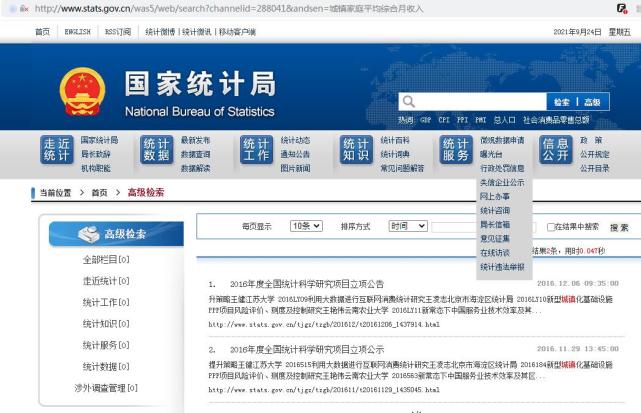The height and width of the screenshot is (413, 641).
Task: Open the 统计微博 link
Action: (x=160, y=31)
